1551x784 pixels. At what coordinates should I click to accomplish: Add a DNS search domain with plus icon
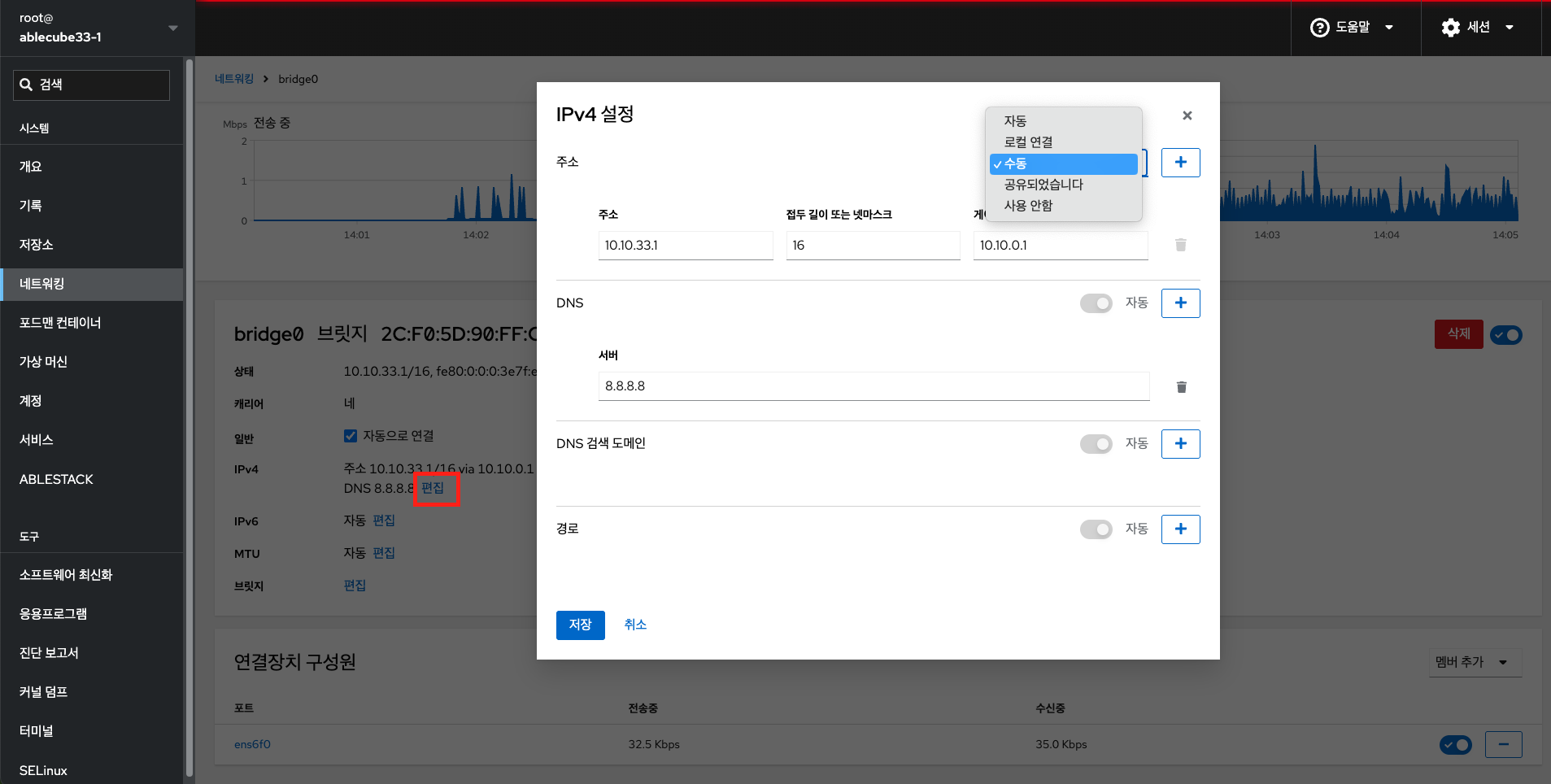pos(1180,444)
